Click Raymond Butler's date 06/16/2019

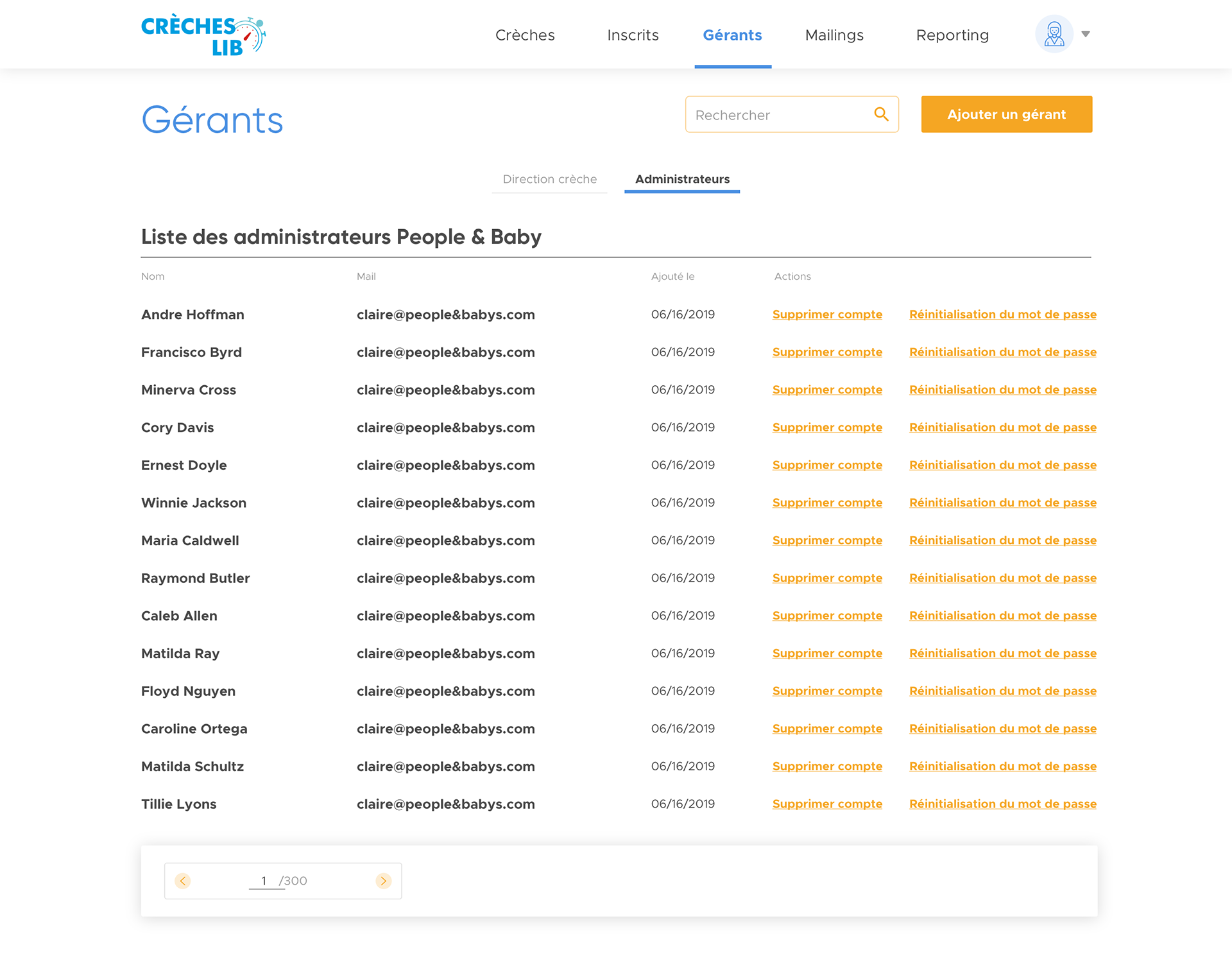click(x=683, y=578)
